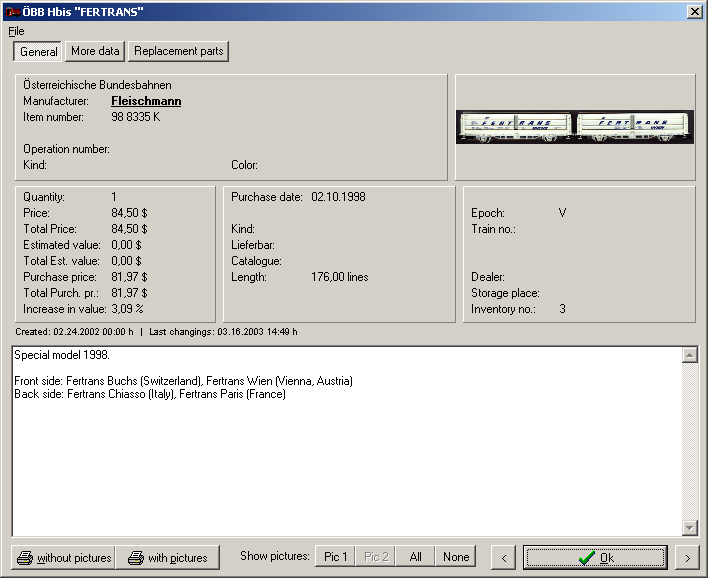The height and width of the screenshot is (578, 708).
Task: Click the Purchase price value 81,97 $
Action: (x=129, y=277)
